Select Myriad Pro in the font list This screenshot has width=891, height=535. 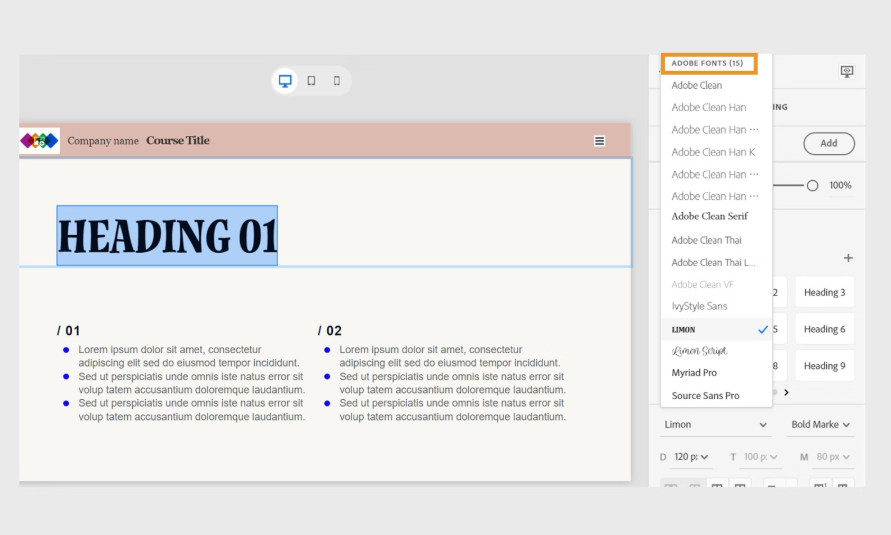pyautogui.click(x=694, y=373)
